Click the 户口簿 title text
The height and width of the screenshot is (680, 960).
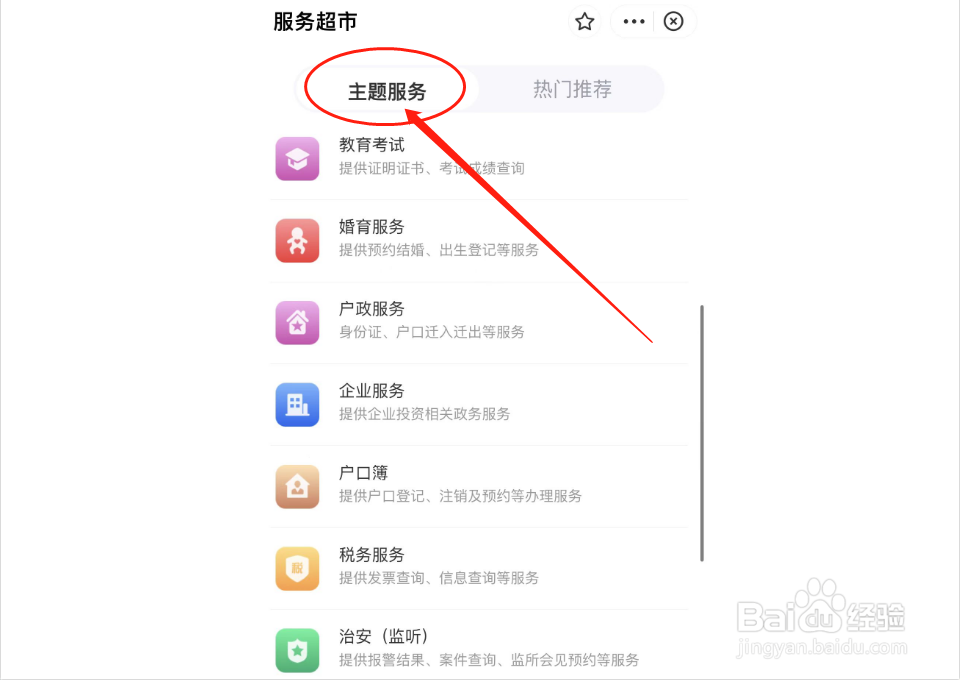tap(363, 473)
